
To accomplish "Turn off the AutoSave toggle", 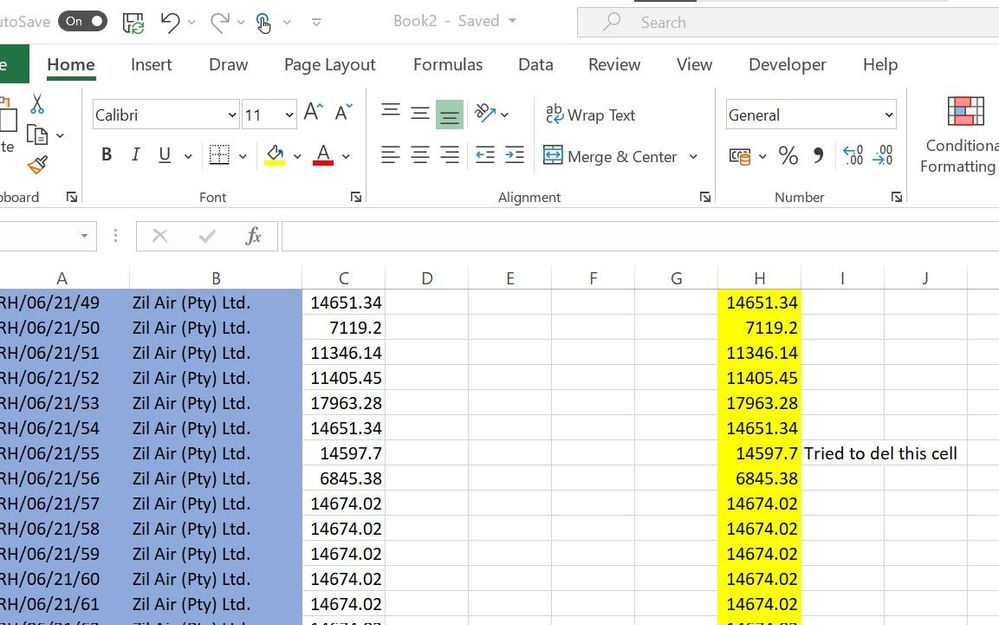I will 82,21.
